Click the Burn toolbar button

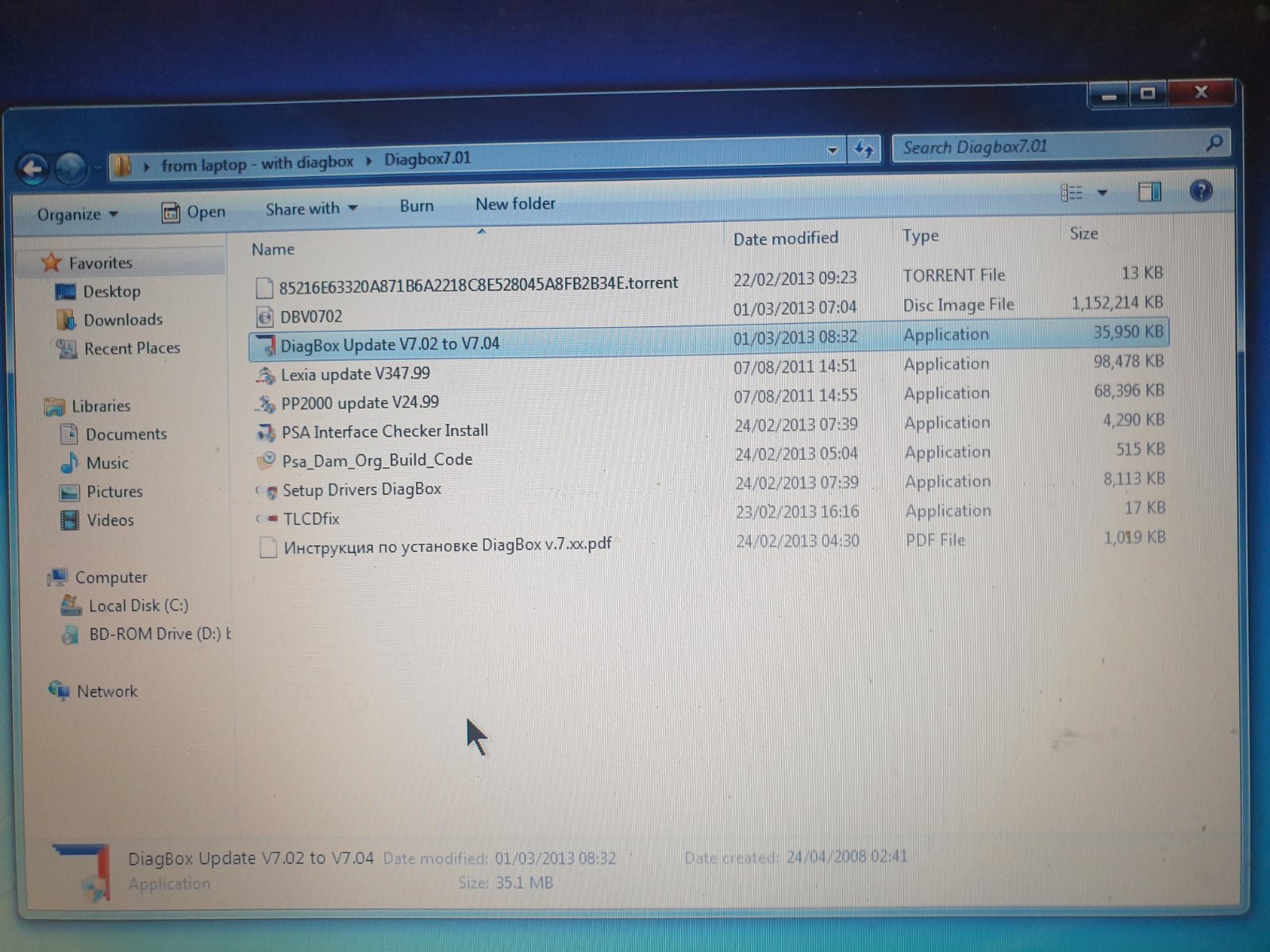(x=417, y=206)
